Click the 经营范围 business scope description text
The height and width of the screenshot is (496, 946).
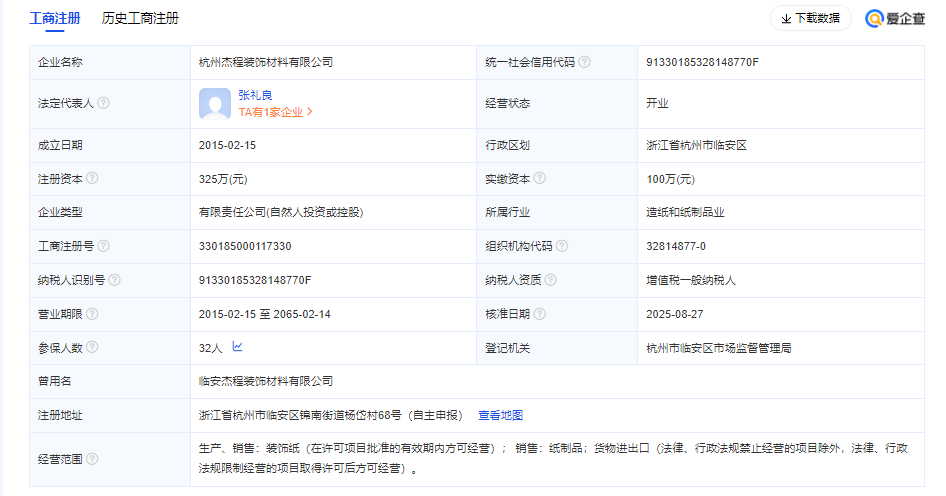pos(553,458)
